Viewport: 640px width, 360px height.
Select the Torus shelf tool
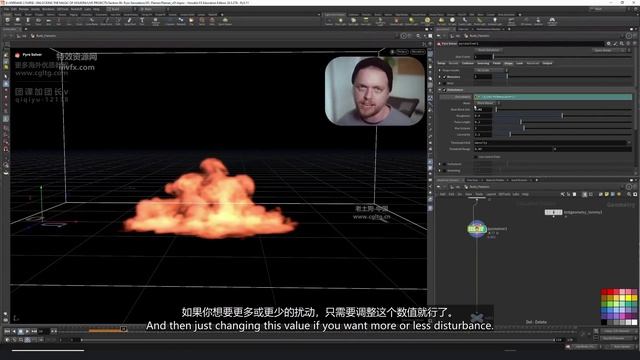click(38, 21)
